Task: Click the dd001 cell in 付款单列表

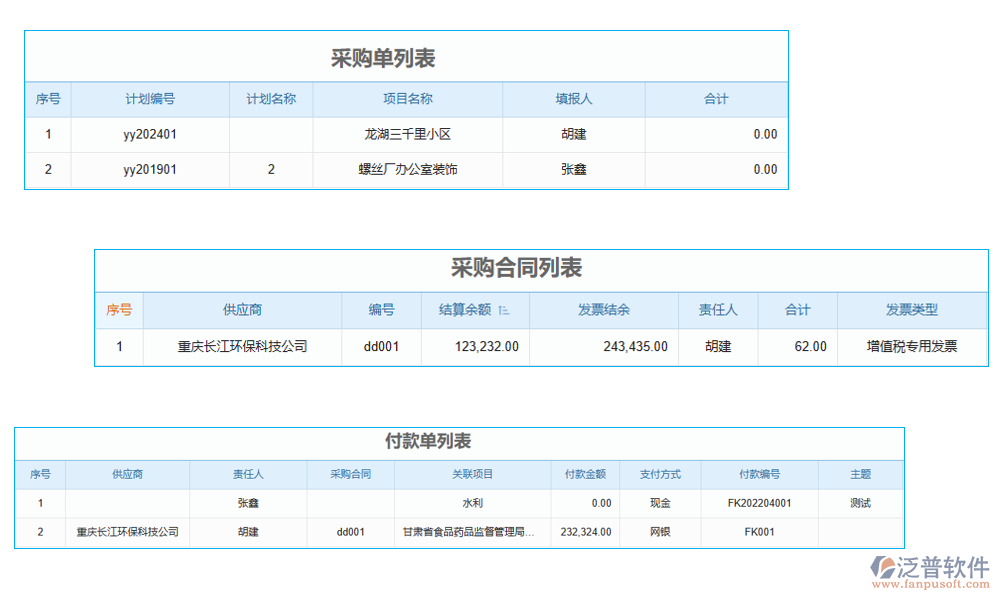Action: tap(351, 532)
